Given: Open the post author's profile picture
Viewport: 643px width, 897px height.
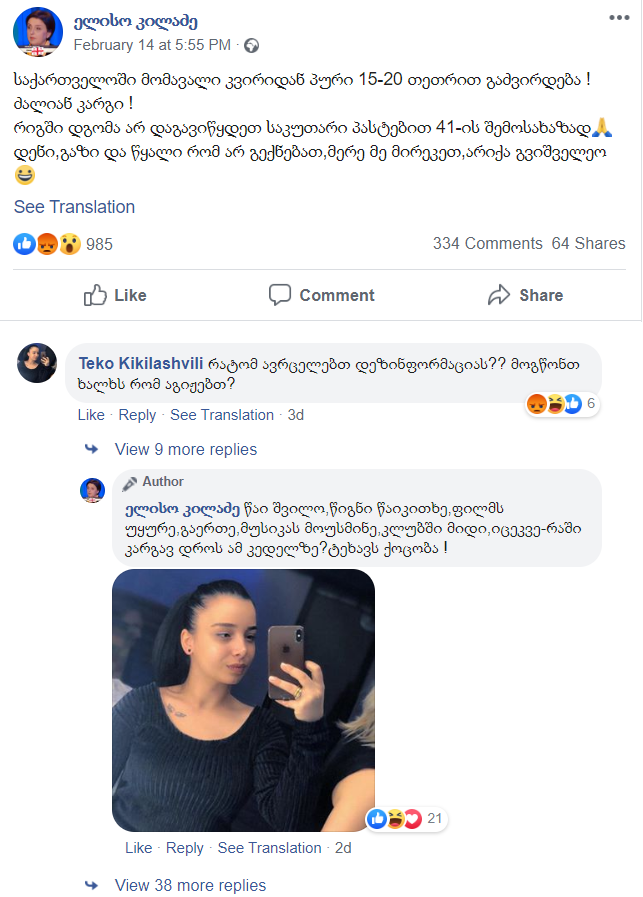Looking at the screenshot, I should pos(38,31).
